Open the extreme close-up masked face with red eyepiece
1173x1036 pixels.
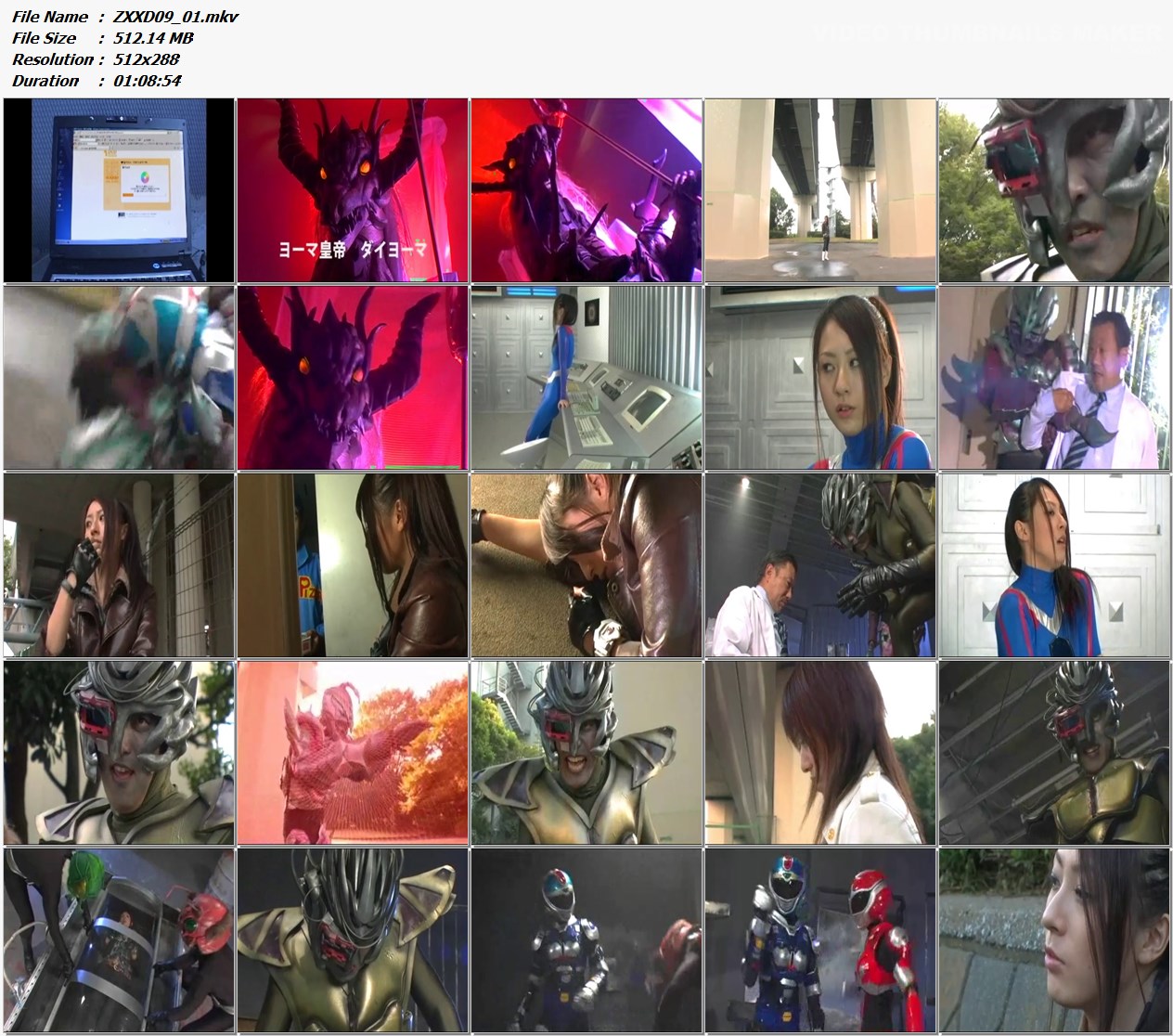pyautogui.click(x=1054, y=190)
